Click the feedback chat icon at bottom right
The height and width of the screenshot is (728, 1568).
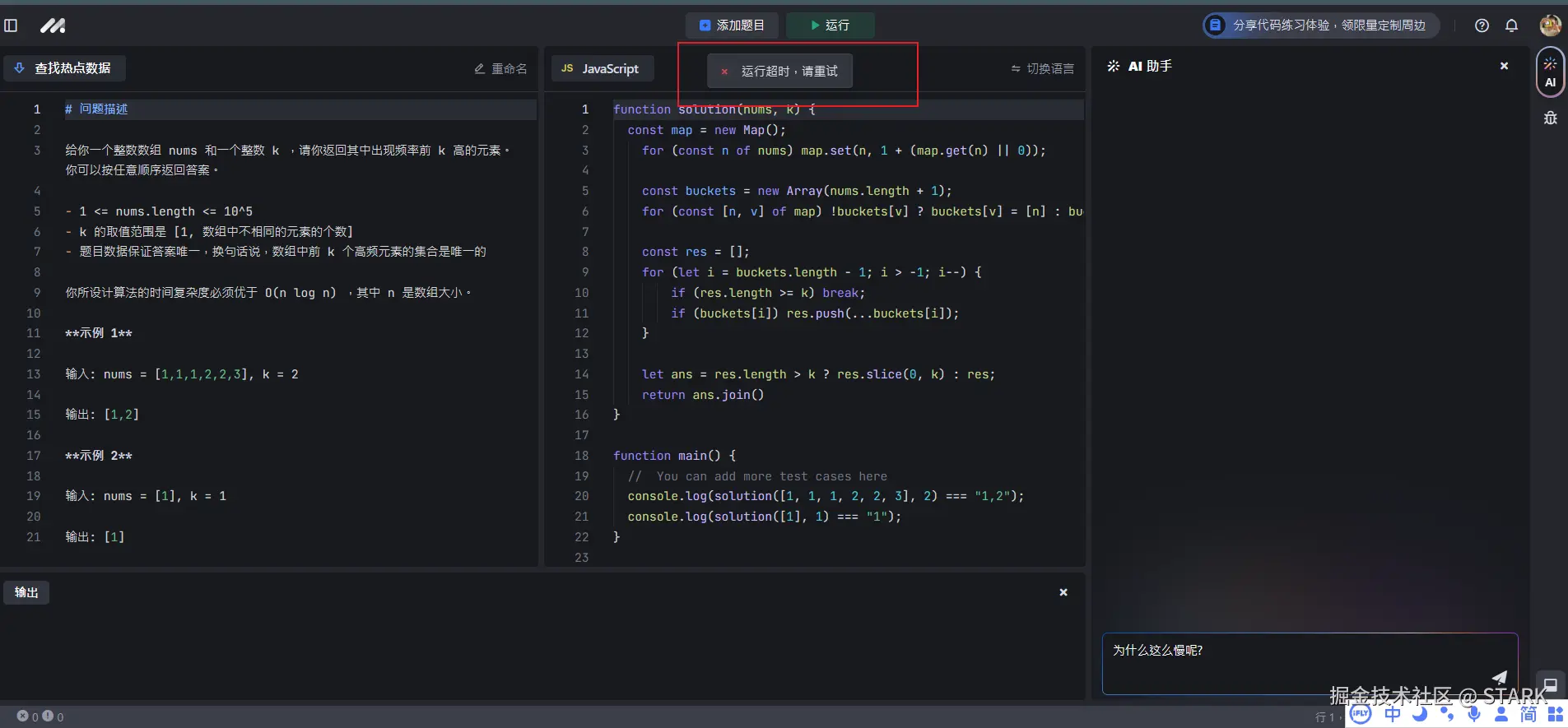point(1550,685)
